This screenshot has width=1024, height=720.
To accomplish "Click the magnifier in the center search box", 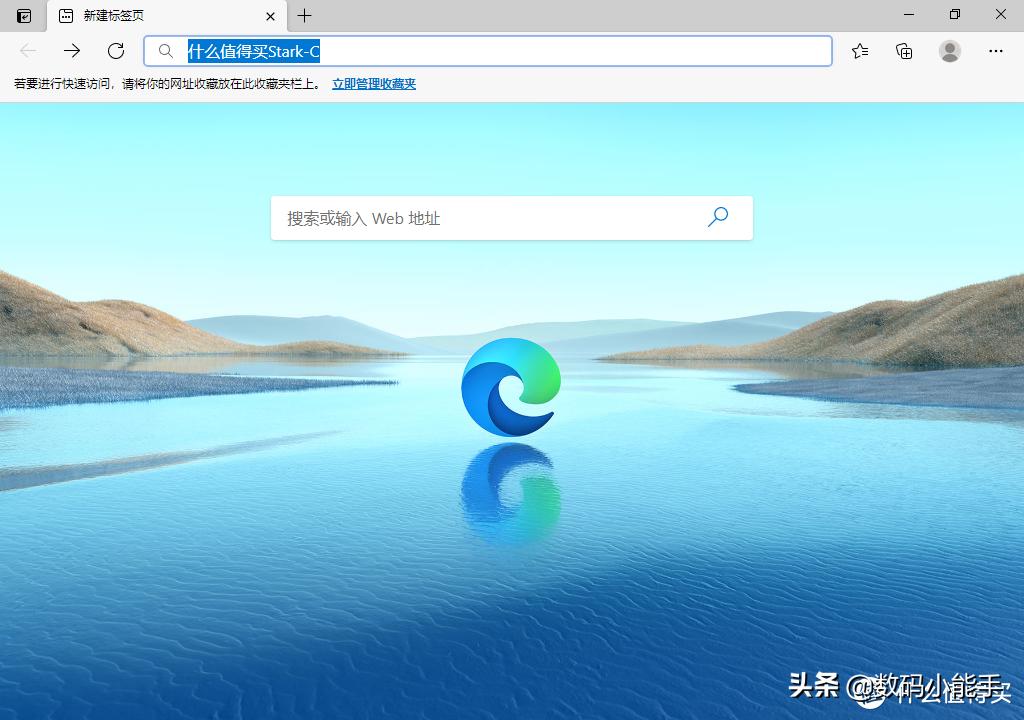I will (x=717, y=217).
